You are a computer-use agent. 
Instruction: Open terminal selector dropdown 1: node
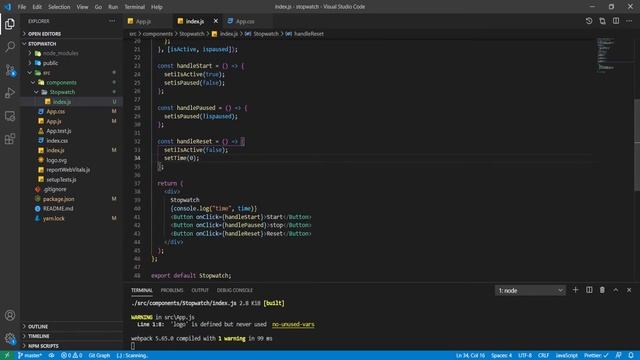[x=530, y=290]
